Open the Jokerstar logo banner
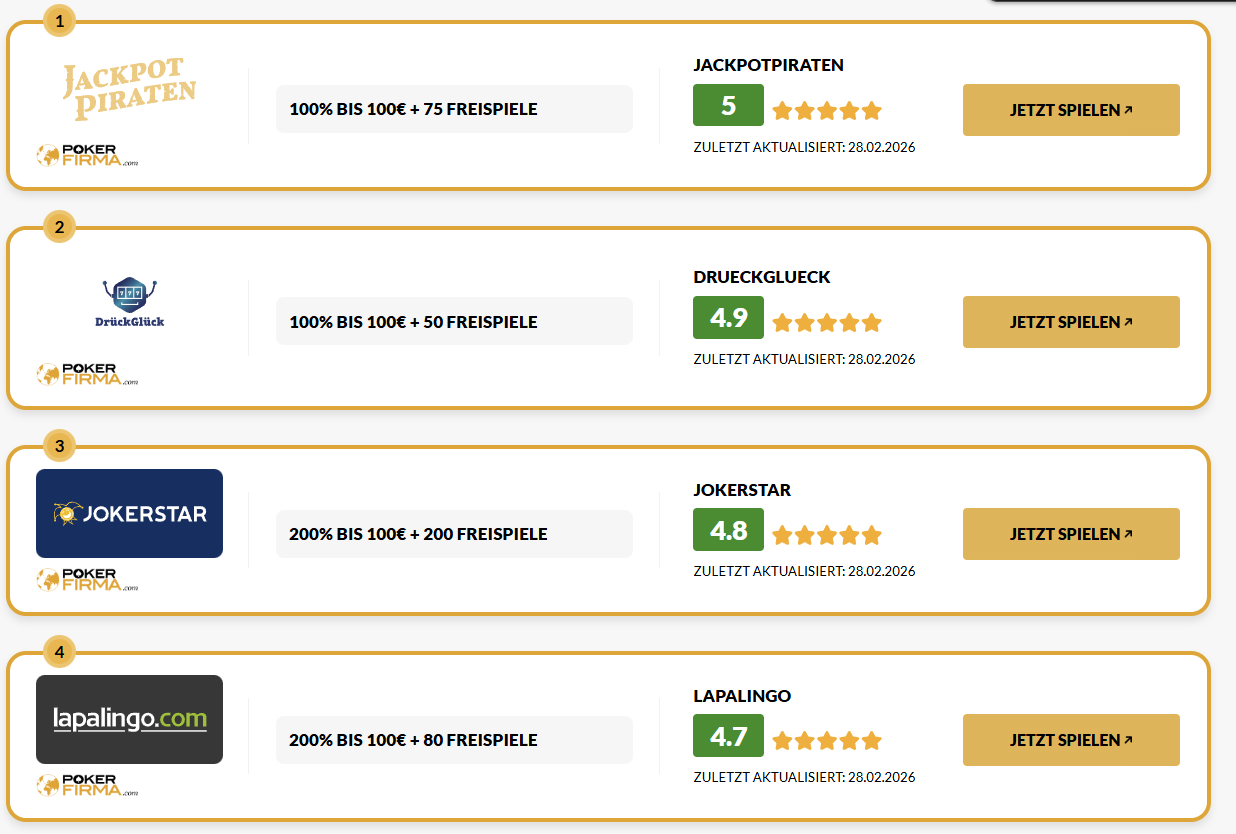This screenshot has height=834, width=1236. (129, 513)
